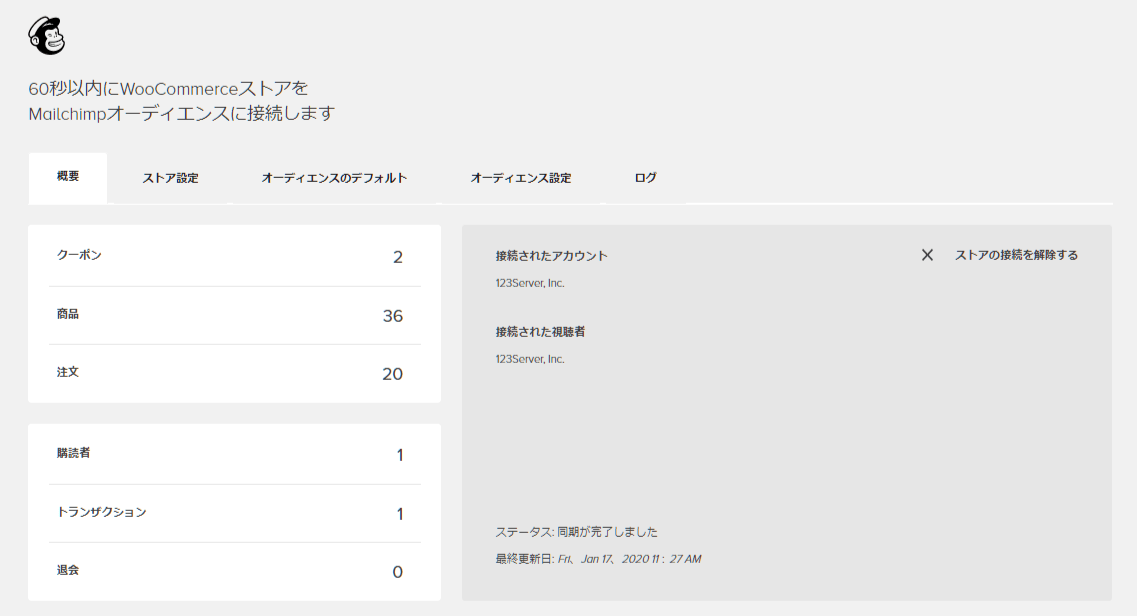Go to the オーディエンス設定 tab
The height and width of the screenshot is (616, 1137).
pos(521,178)
